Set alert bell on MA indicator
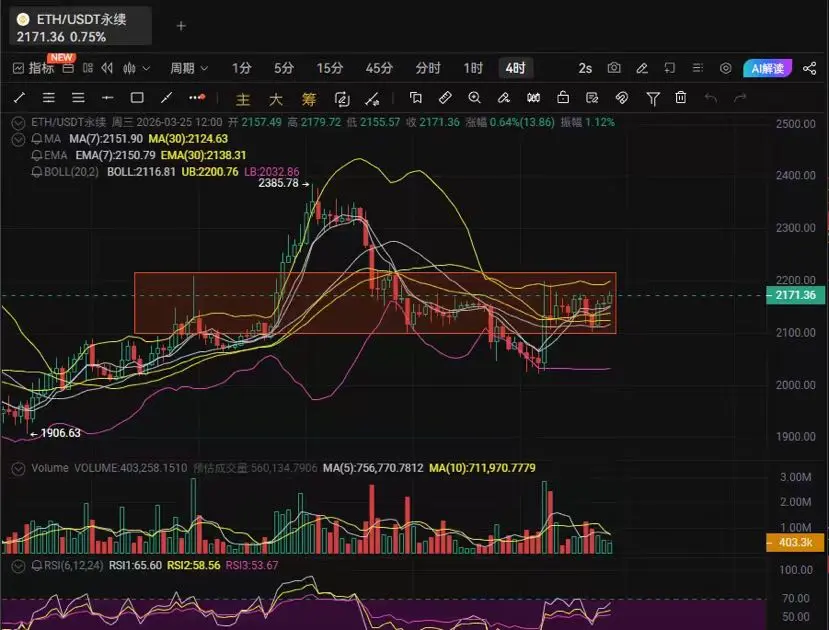The height and width of the screenshot is (630, 829). coord(37,139)
